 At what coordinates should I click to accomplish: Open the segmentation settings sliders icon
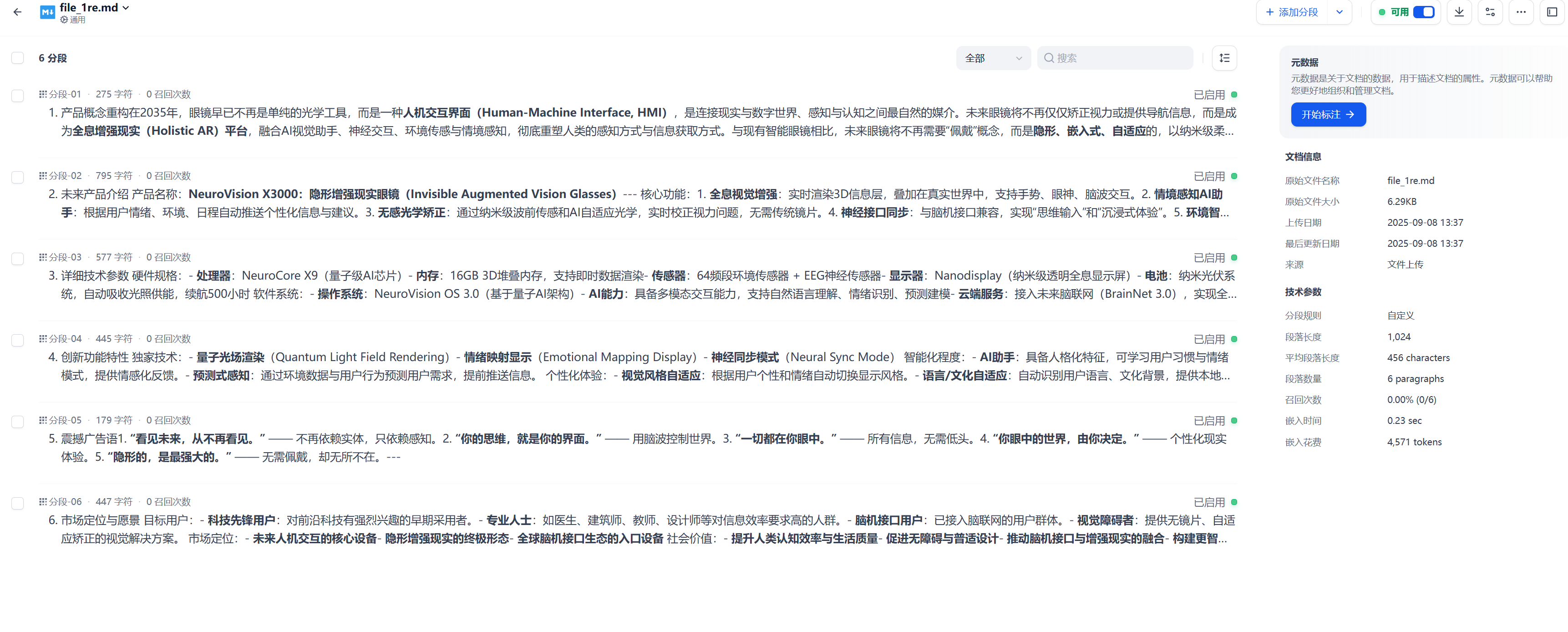(x=1489, y=12)
